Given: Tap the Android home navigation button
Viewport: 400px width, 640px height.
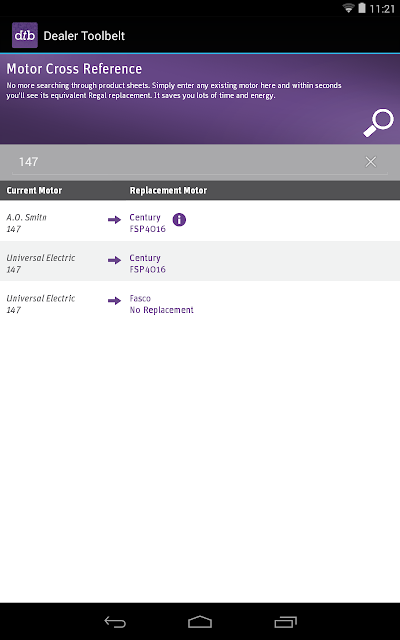Looking at the screenshot, I should tap(200, 622).
